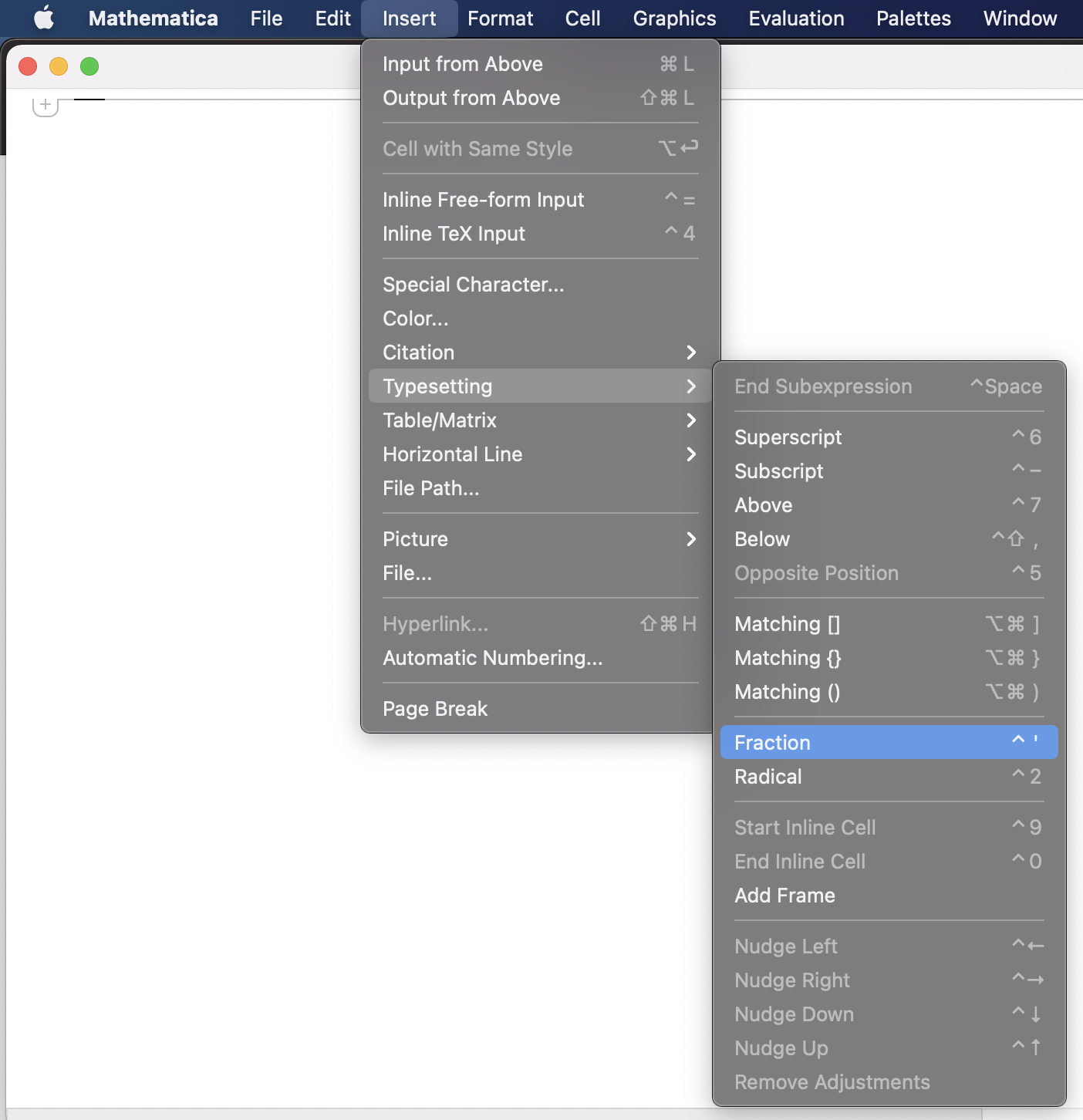1083x1120 pixels.
Task: Open the Graphics menu
Action: coord(674,18)
